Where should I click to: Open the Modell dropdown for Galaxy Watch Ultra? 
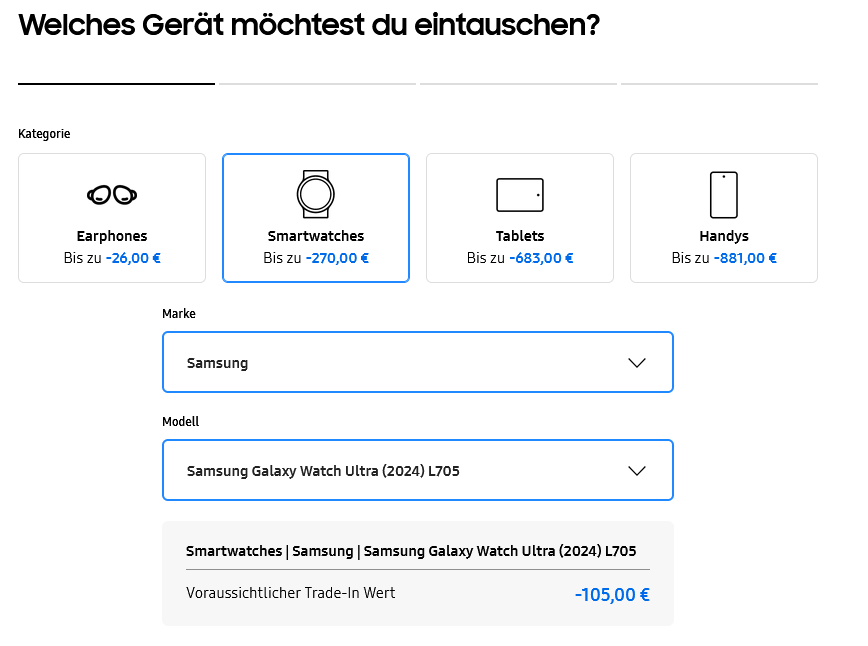click(417, 470)
